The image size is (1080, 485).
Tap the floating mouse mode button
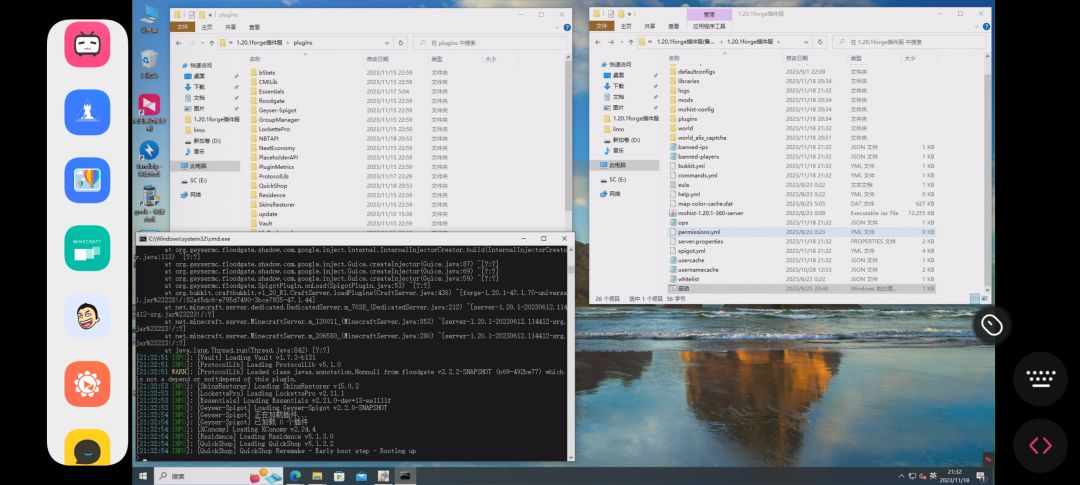[992, 325]
